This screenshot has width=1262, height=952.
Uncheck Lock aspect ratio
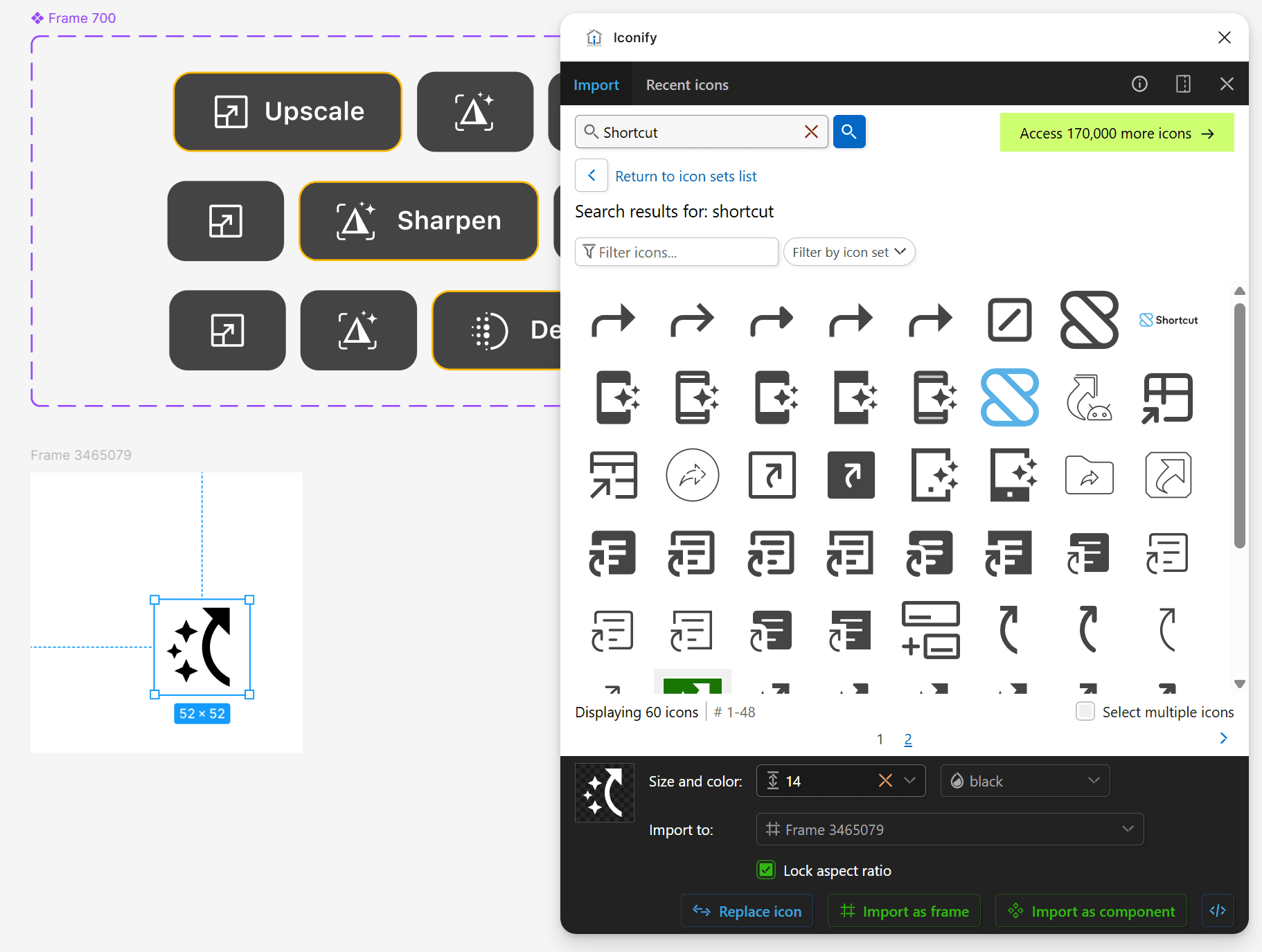pyautogui.click(x=766, y=870)
